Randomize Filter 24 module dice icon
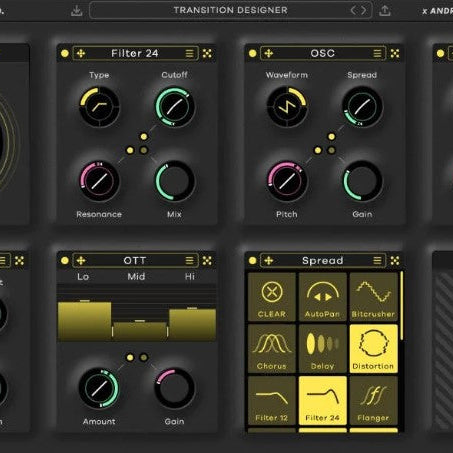 (207, 53)
